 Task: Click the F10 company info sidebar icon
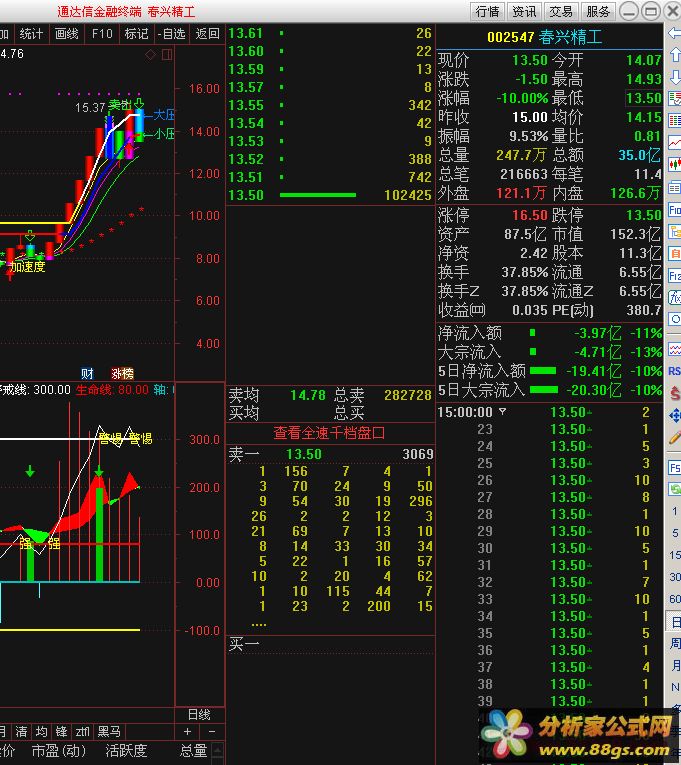click(x=675, y=210)
